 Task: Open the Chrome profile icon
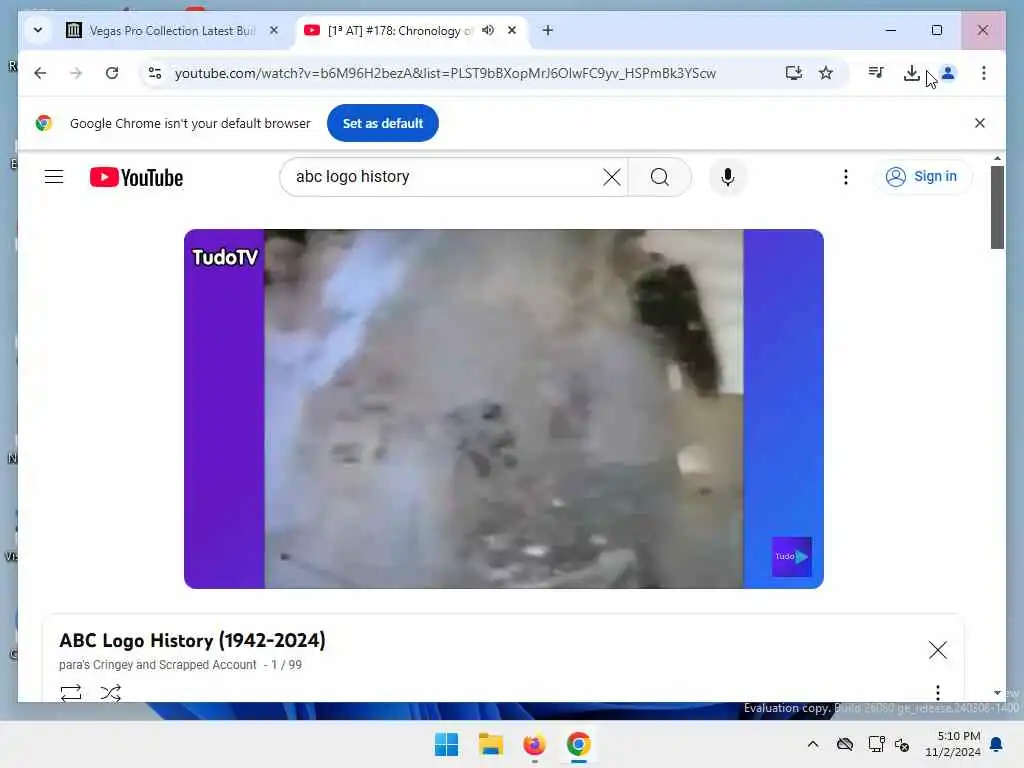948,73
